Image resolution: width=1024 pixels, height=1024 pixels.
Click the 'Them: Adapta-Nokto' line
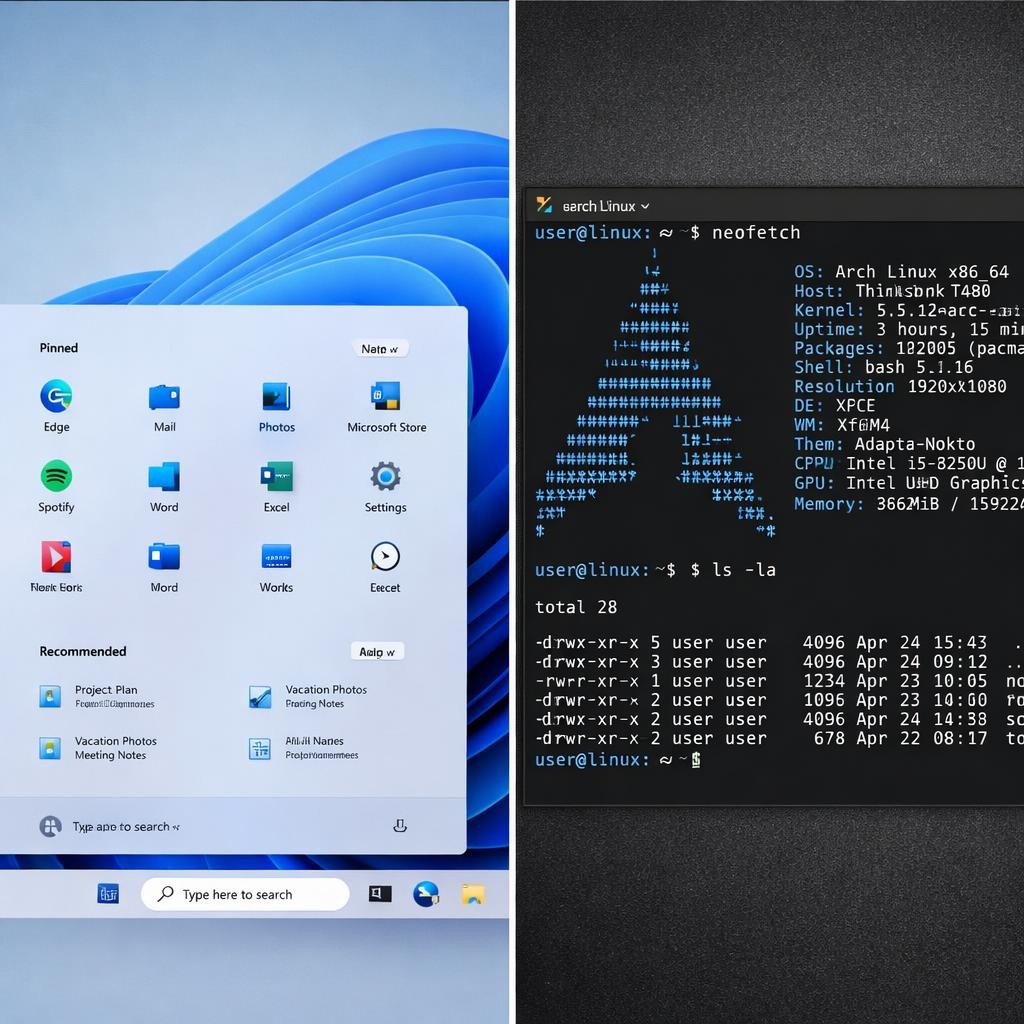(884, 444)
